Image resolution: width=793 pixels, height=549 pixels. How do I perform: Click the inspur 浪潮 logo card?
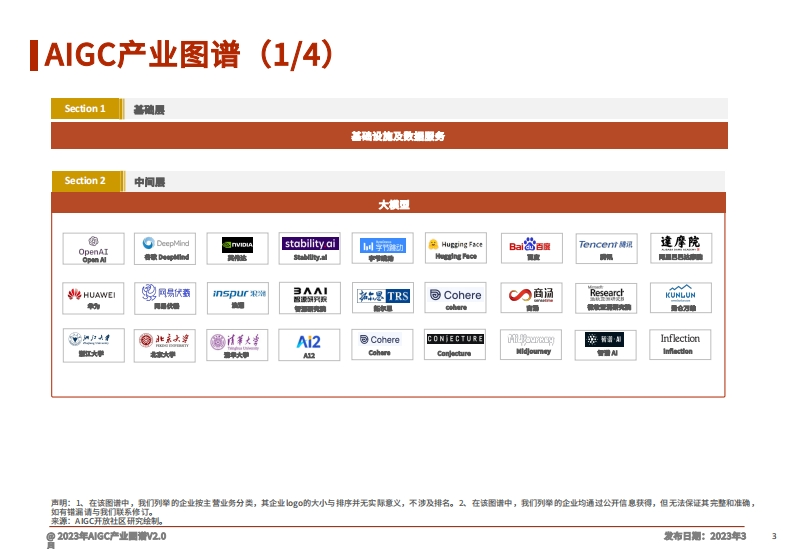pos(238,298)
